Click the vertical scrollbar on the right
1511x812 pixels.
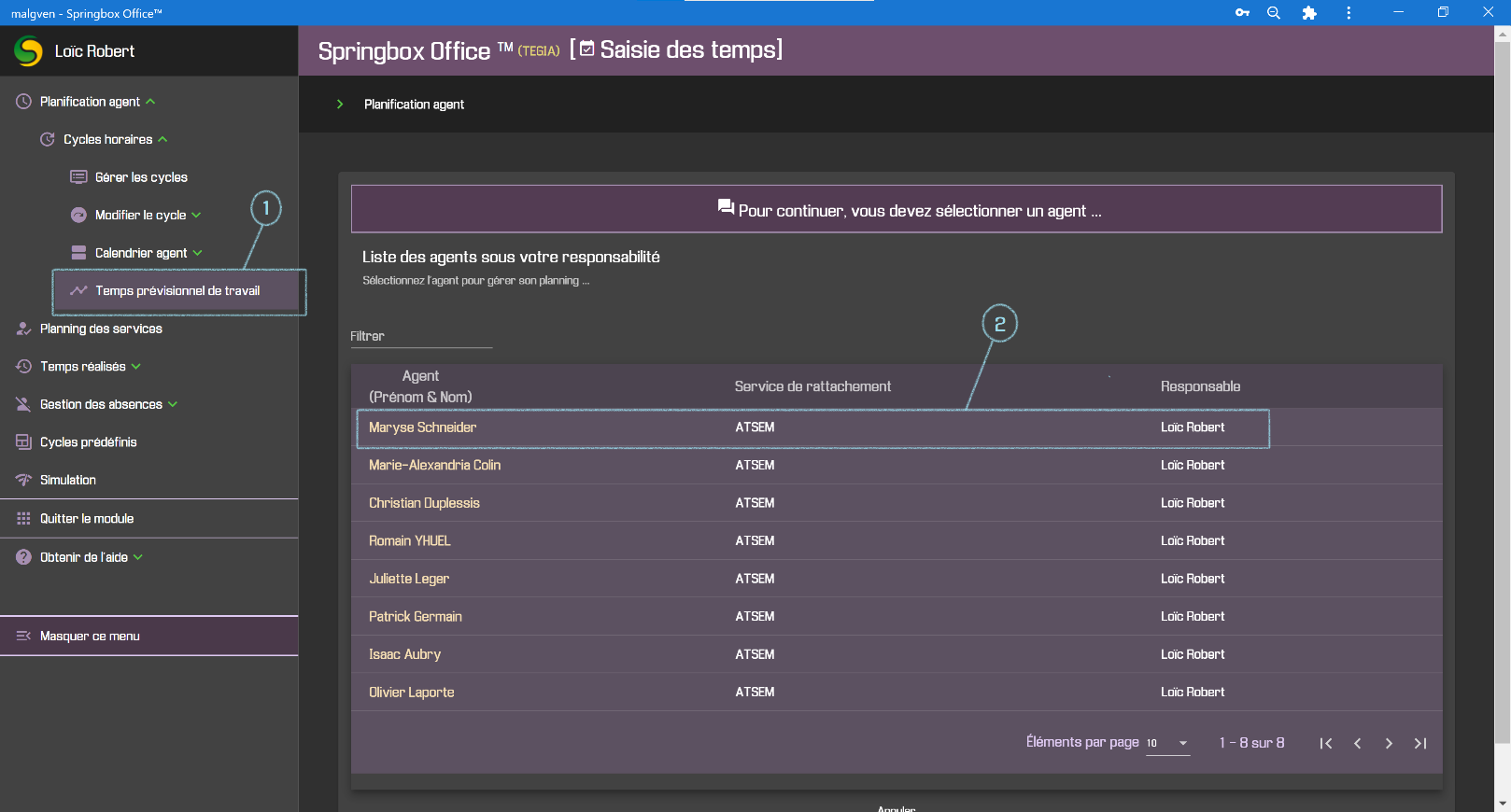pyautogui.click(x=1503, y=392)
